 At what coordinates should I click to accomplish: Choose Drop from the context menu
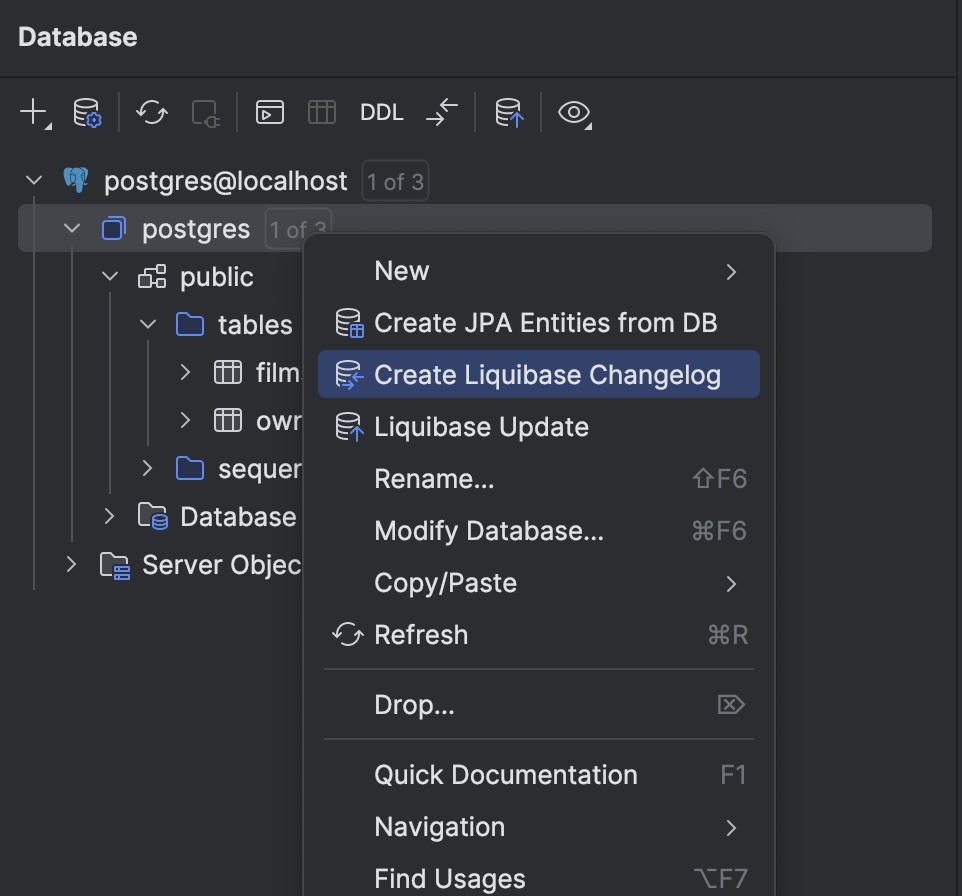[x=414, y=704]
